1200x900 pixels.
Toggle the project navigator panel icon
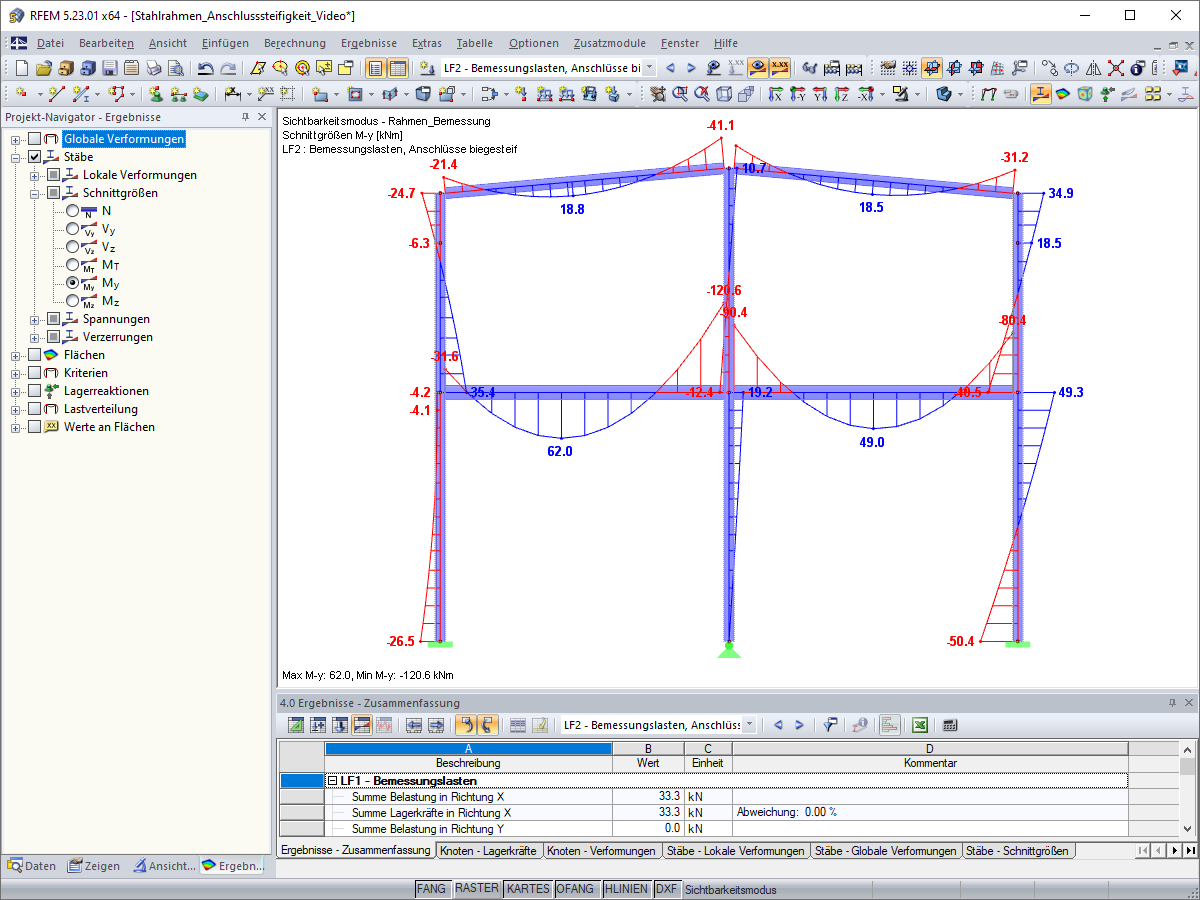pos(376,68)
